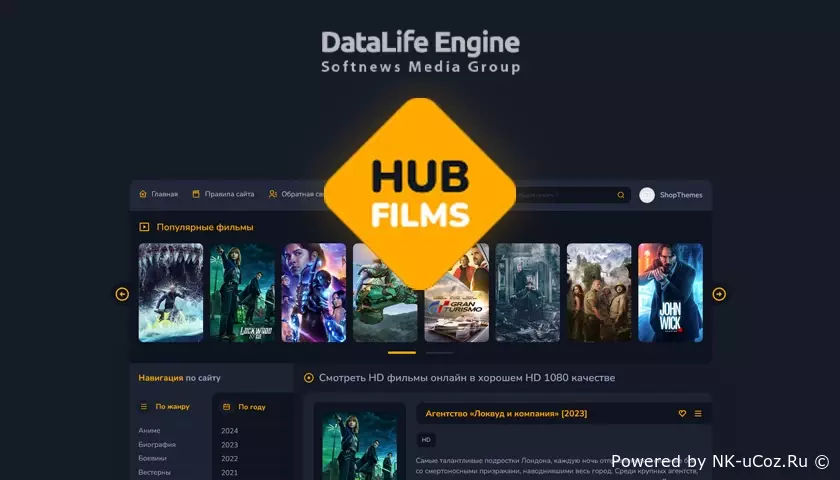
Task: Click the HD quality badge
Action: 426,440
